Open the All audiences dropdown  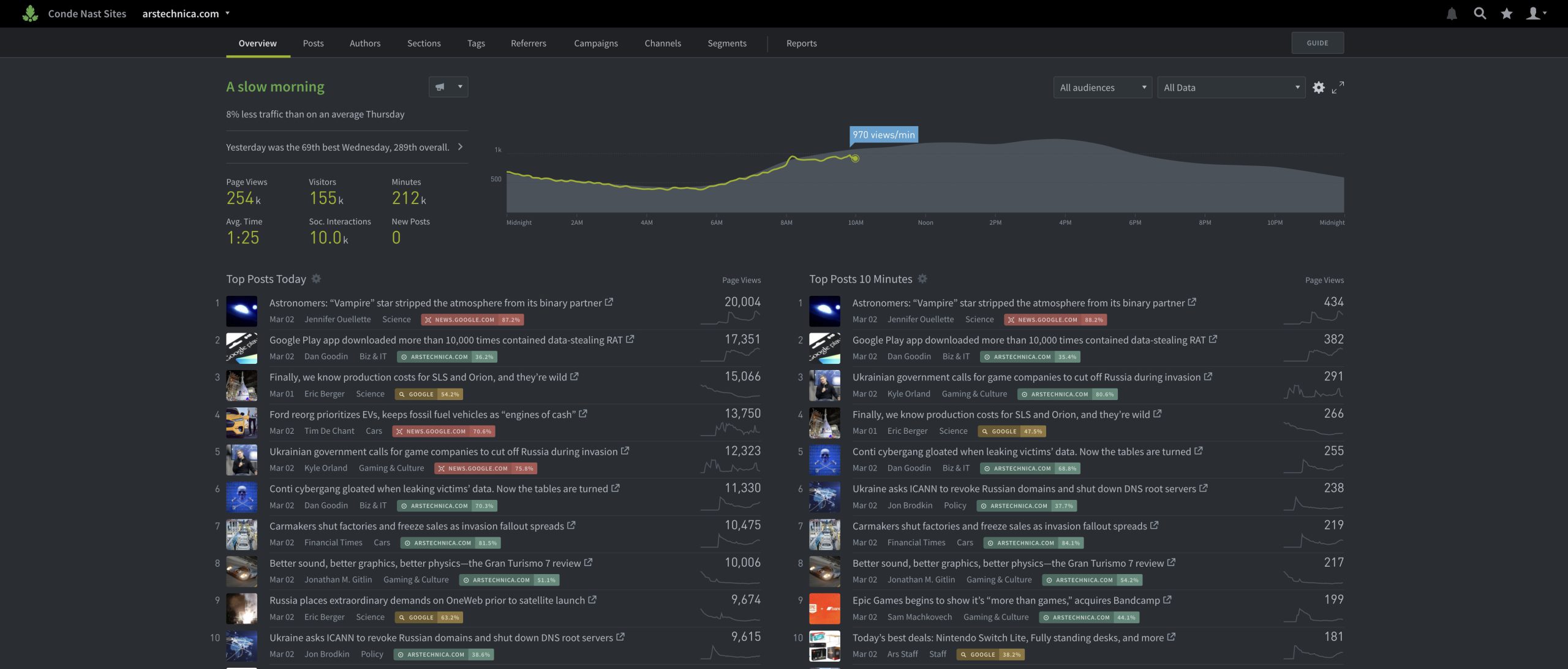click(x=1101, y=87)
